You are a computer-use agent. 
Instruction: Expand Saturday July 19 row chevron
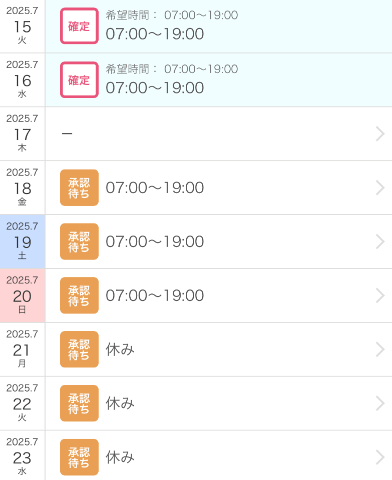click(x=380, y=242)
